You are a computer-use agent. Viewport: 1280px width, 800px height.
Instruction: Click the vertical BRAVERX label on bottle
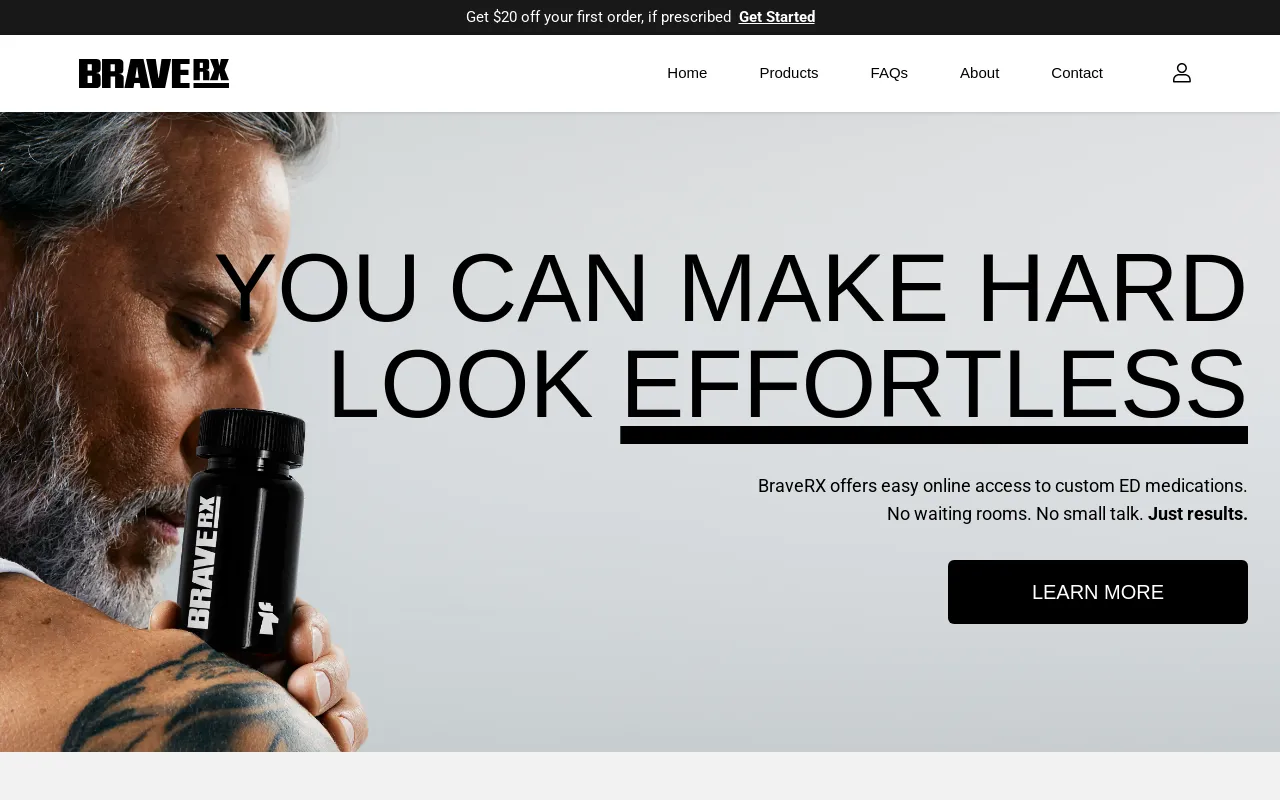(204, 562)
